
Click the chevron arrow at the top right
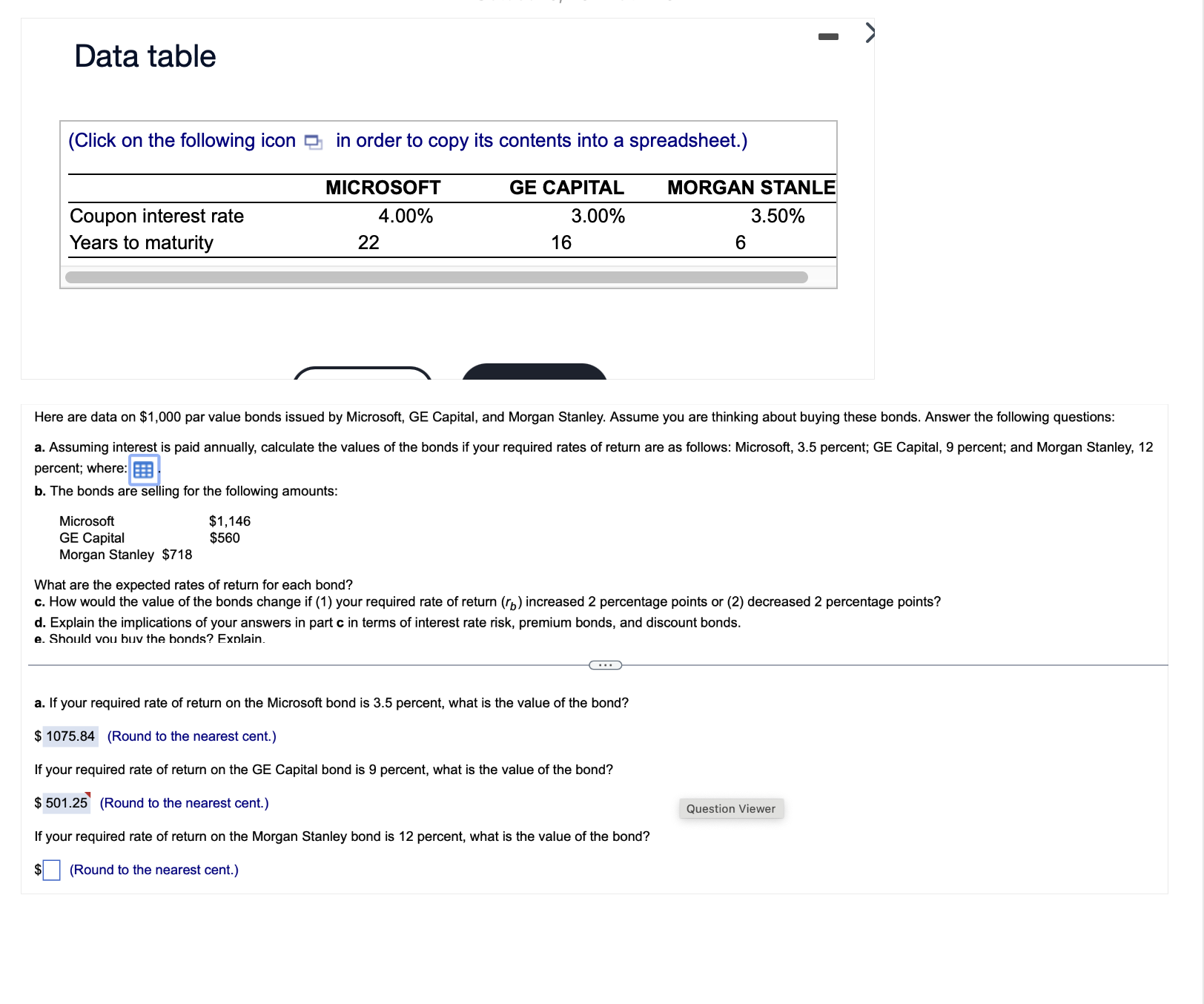(870, 33)
